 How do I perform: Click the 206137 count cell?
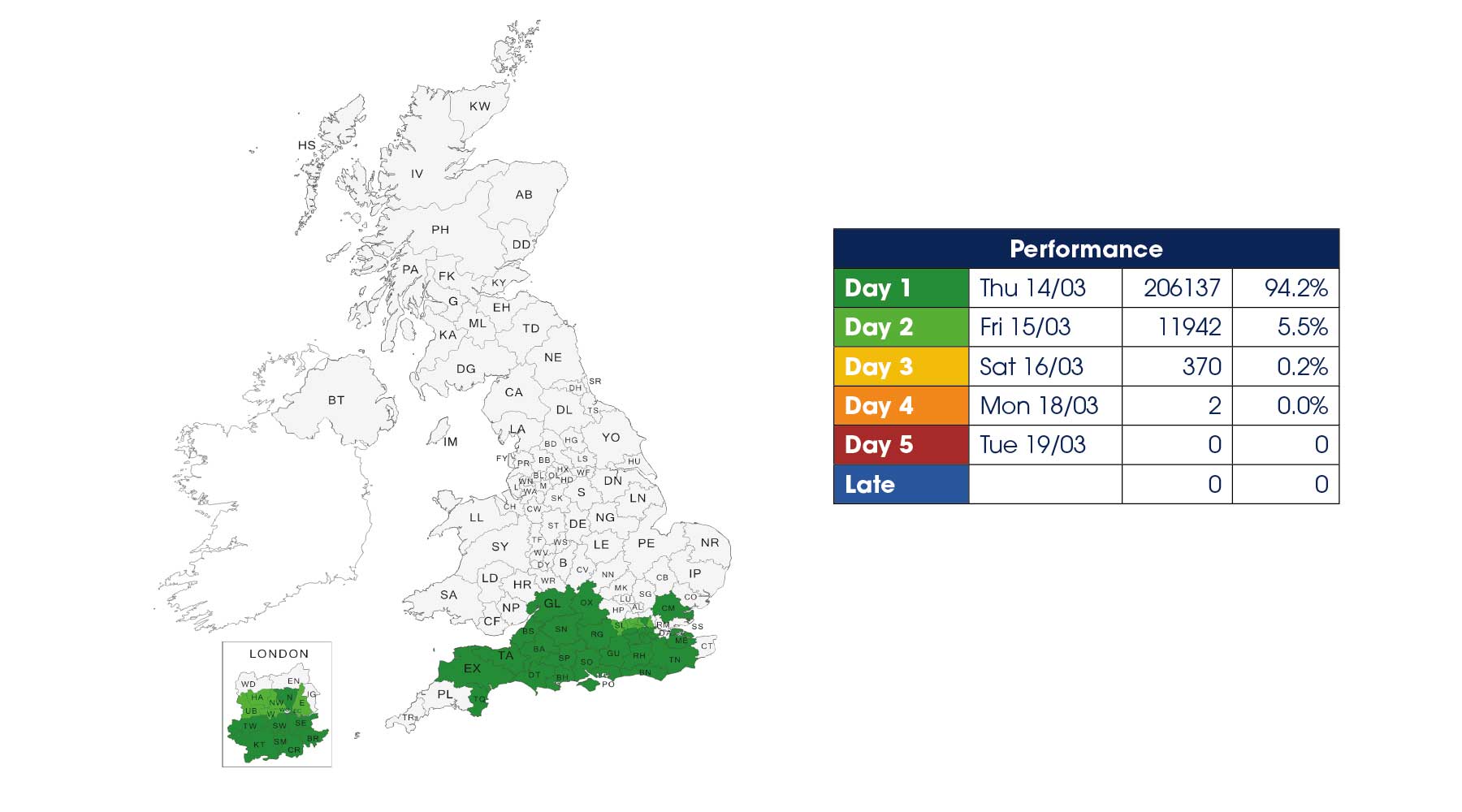(x=1177, y=287)
